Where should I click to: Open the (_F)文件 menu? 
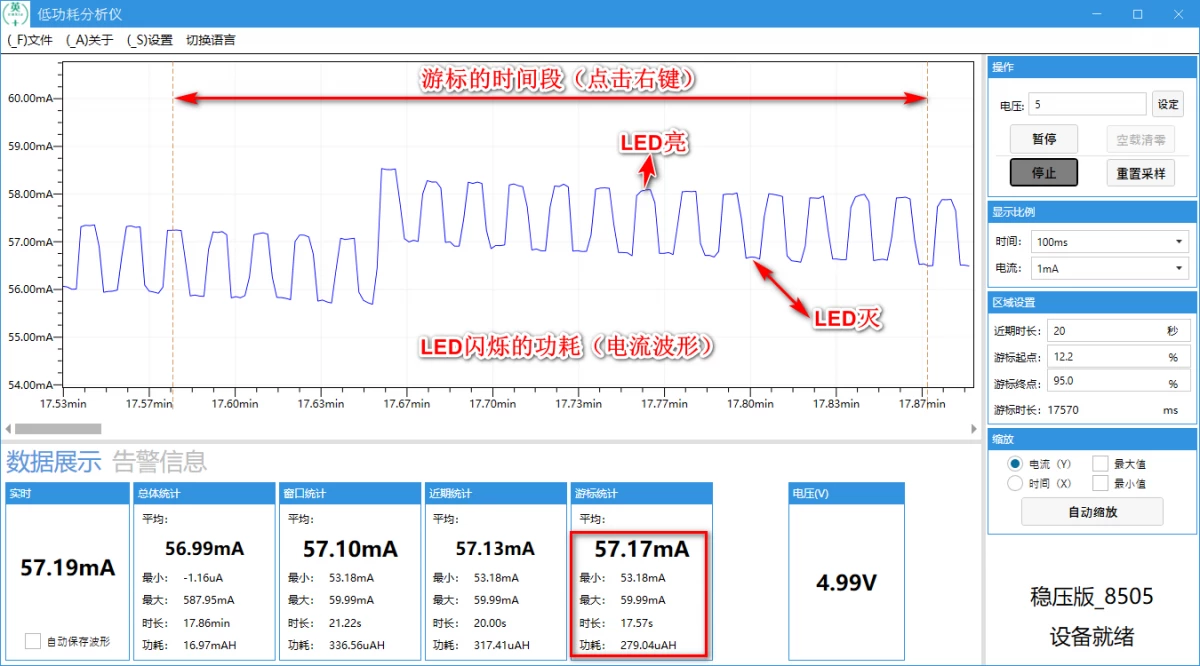(x=30, y=40)
